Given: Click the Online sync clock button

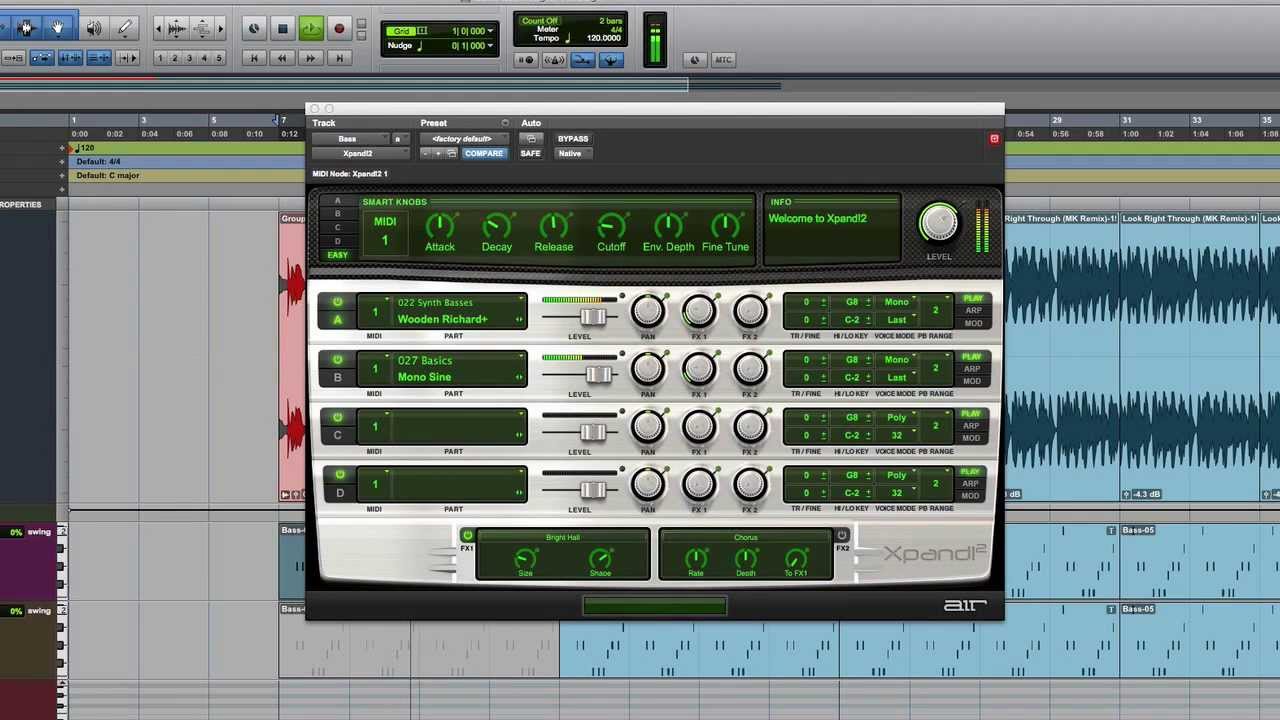Looking at the screenshot, I should point(254,29).
